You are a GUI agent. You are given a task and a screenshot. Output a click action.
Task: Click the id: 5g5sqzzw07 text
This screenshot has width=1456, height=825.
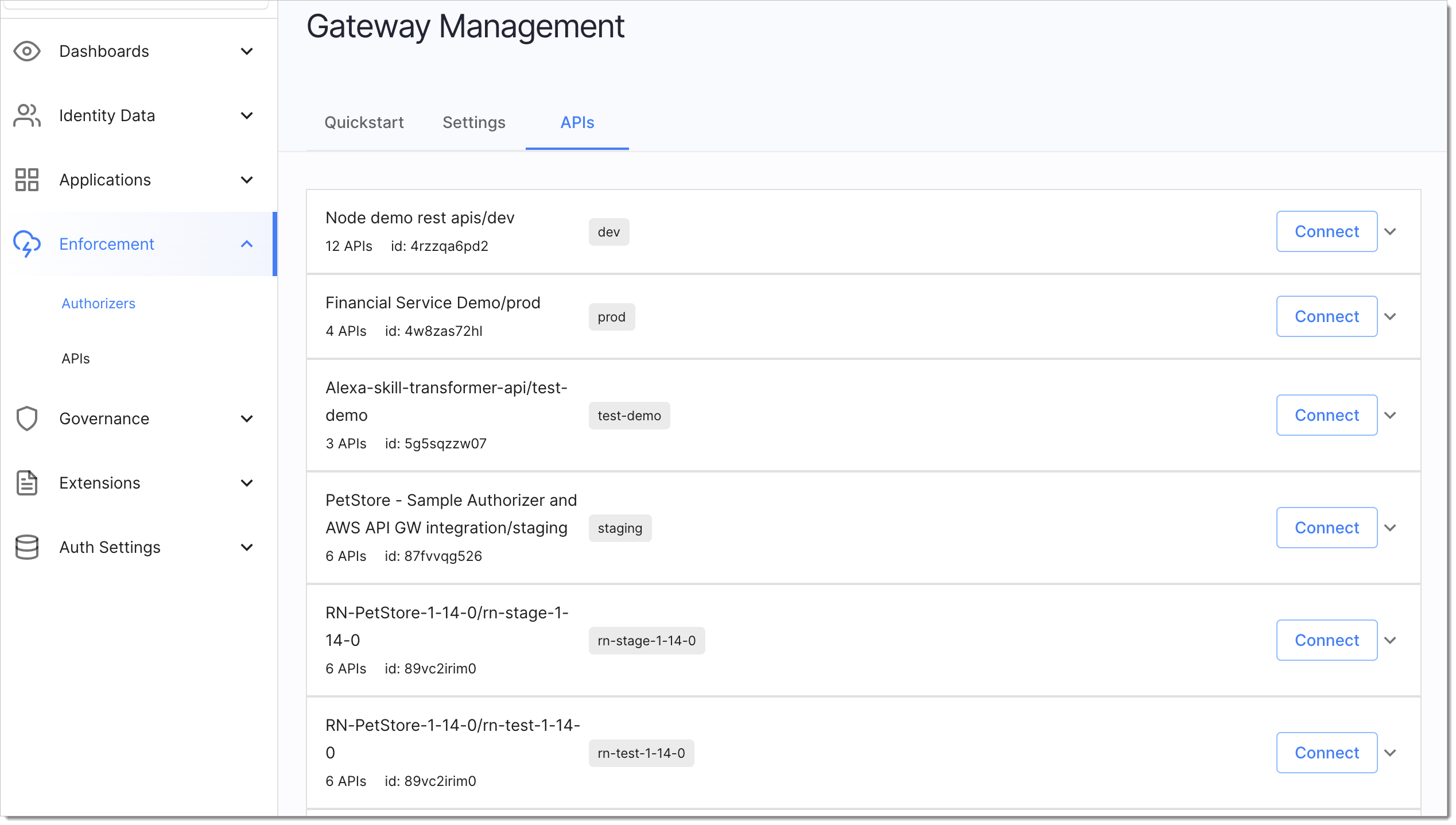pos(436,444)
